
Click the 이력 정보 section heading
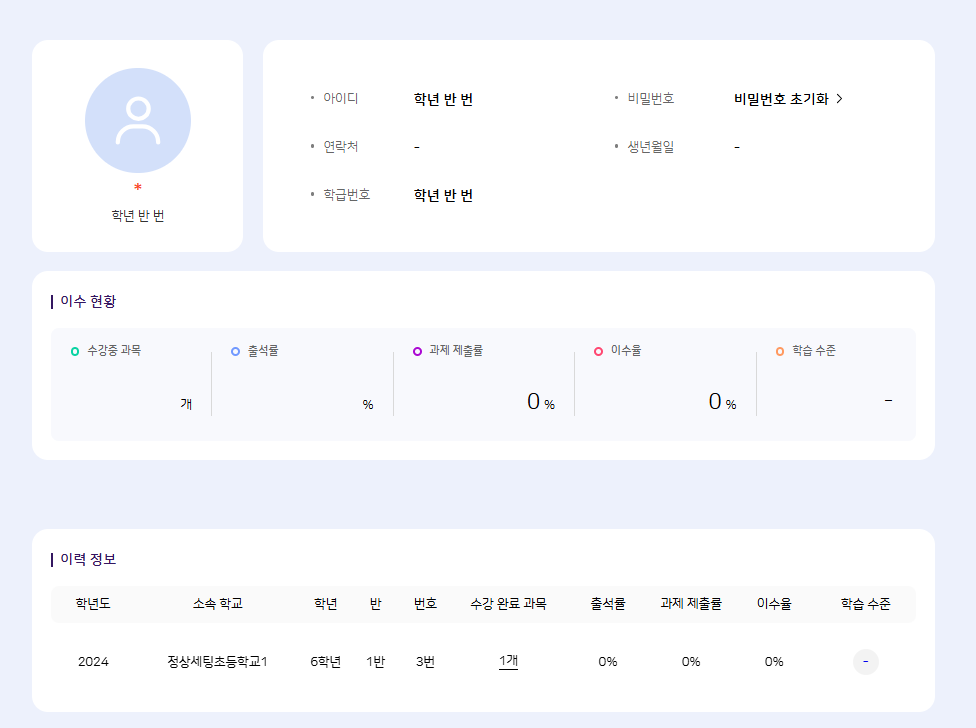point(88,559)
